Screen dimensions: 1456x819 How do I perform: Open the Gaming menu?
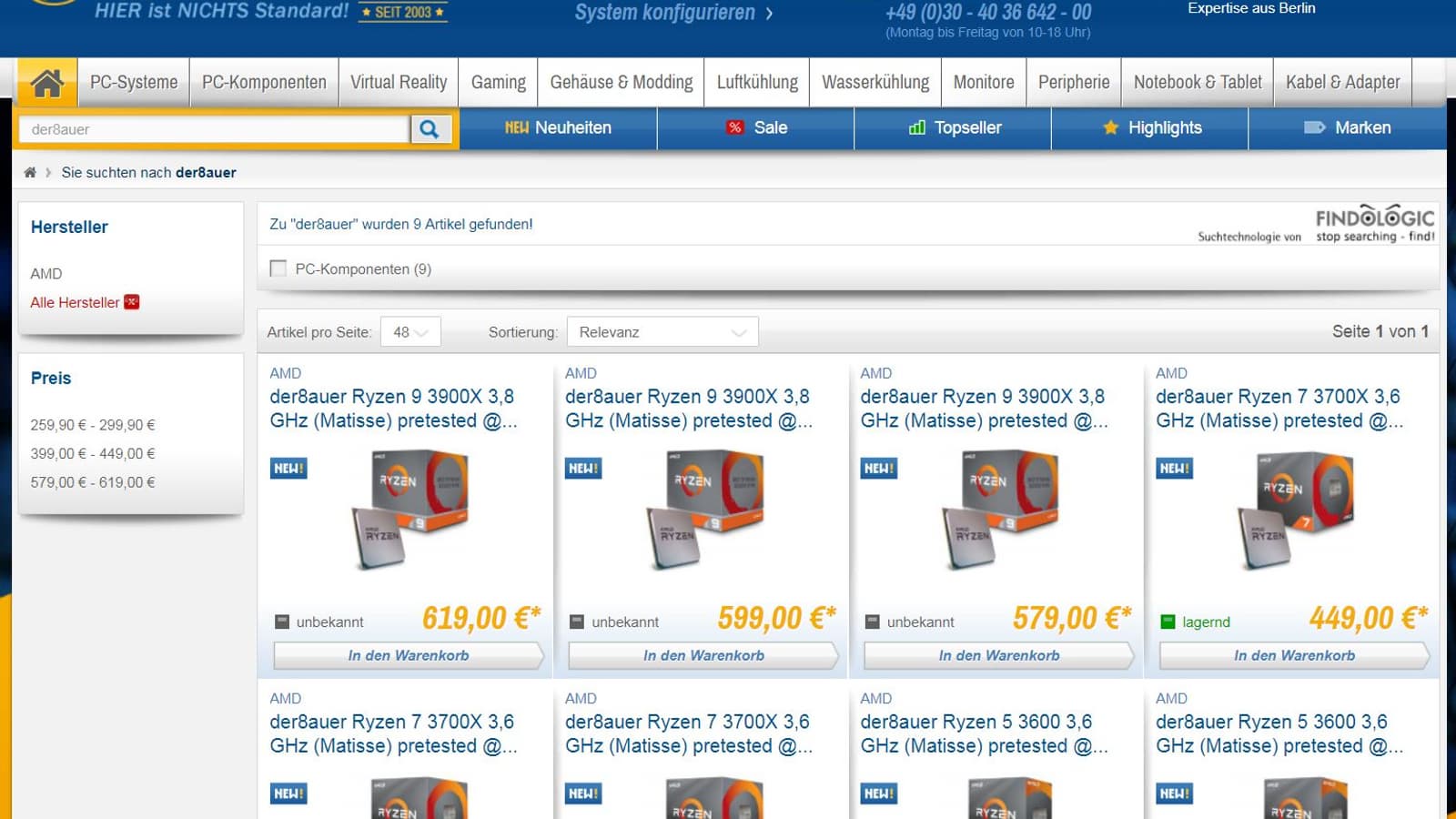[499, 83]
